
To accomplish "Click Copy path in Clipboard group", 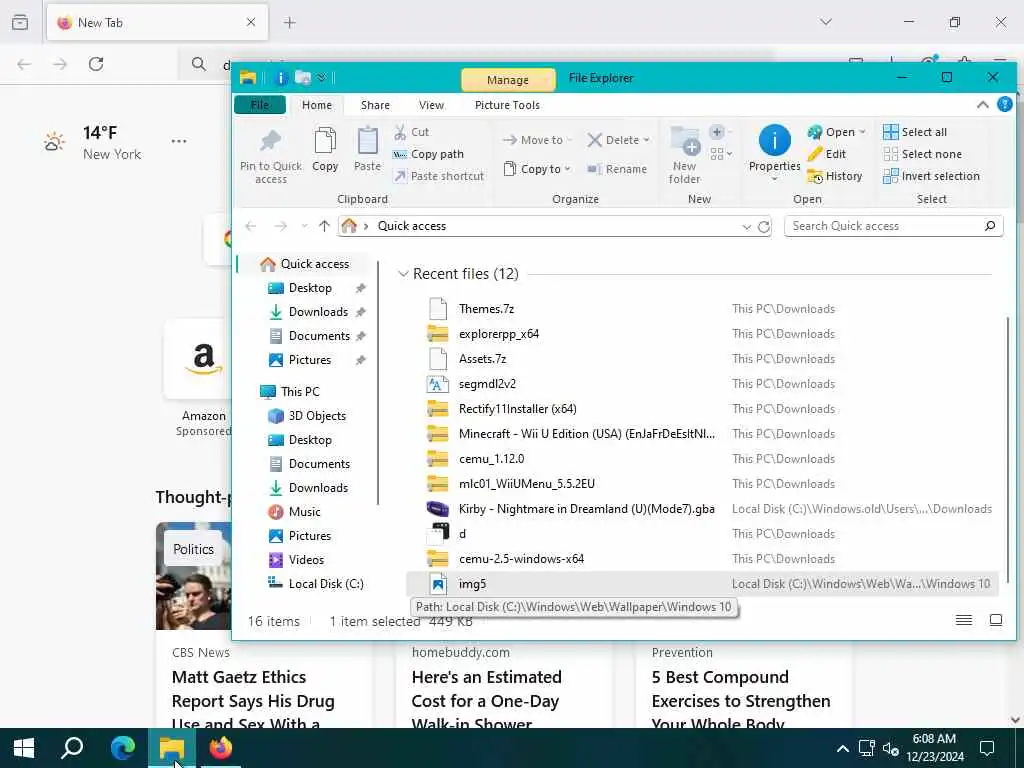I will [x=428, y=154].
